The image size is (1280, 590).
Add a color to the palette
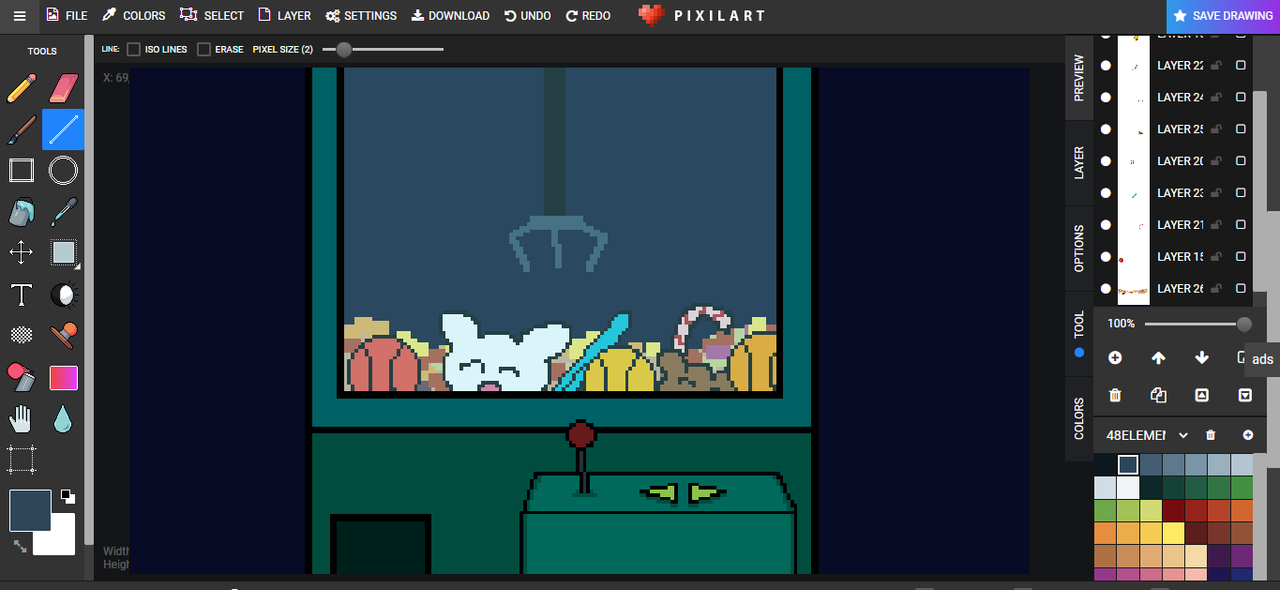click(x=1248, y=435)
